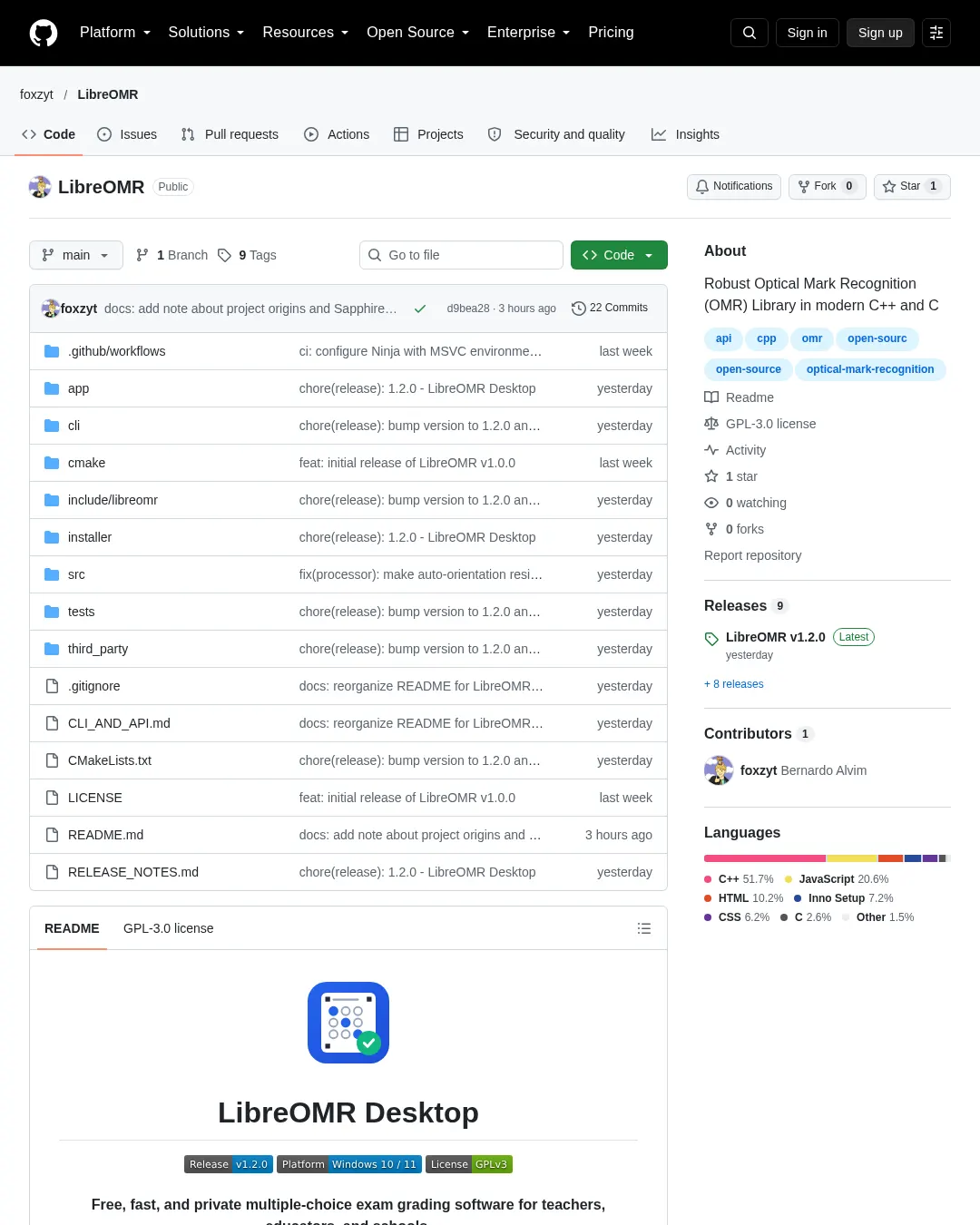Click the LICENSE file icon
The image size is (980, 1225).
[52, 798]
